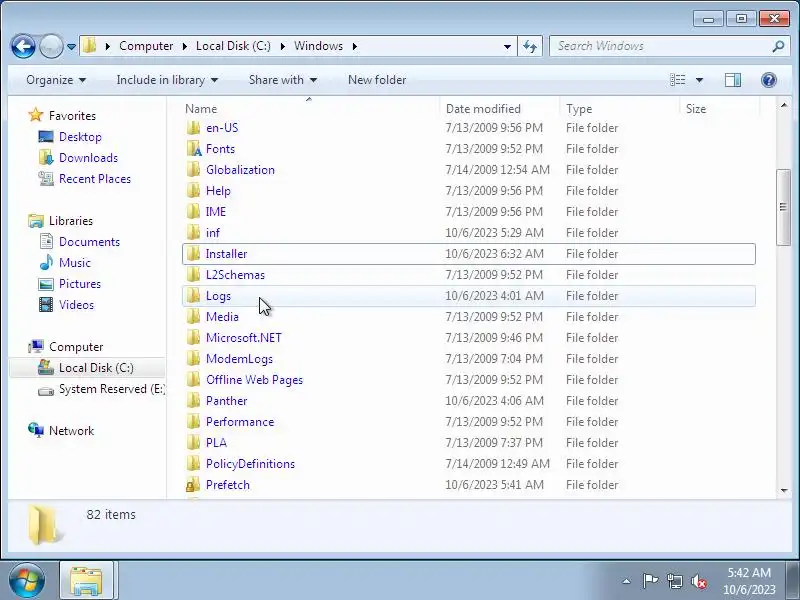Screen dimensions: 800x600
Task: Select the IME folder icon
Action: point(193,211)
